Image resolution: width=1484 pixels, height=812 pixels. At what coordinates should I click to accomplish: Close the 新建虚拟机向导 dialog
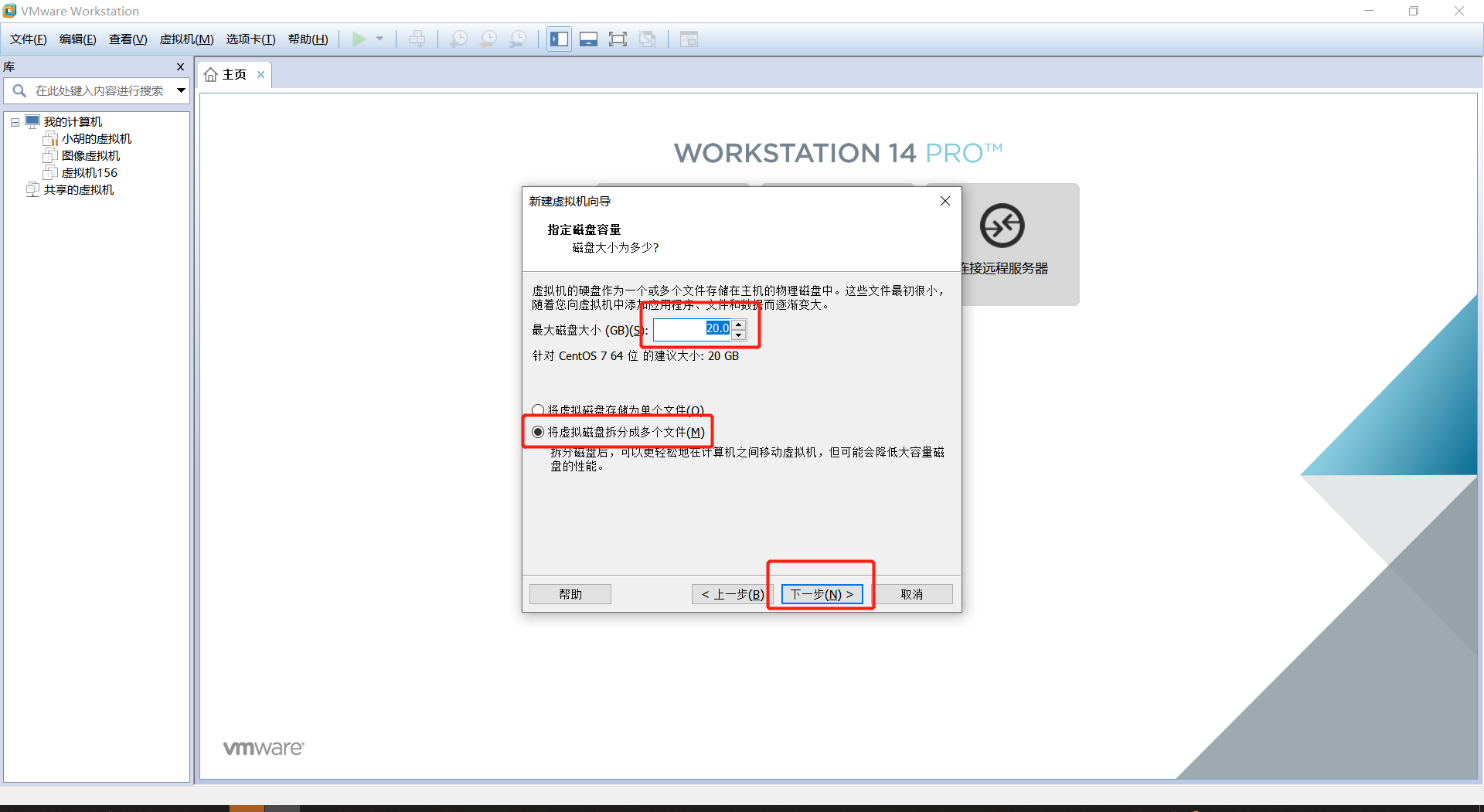pyautogui.click(x=945, y=201)
